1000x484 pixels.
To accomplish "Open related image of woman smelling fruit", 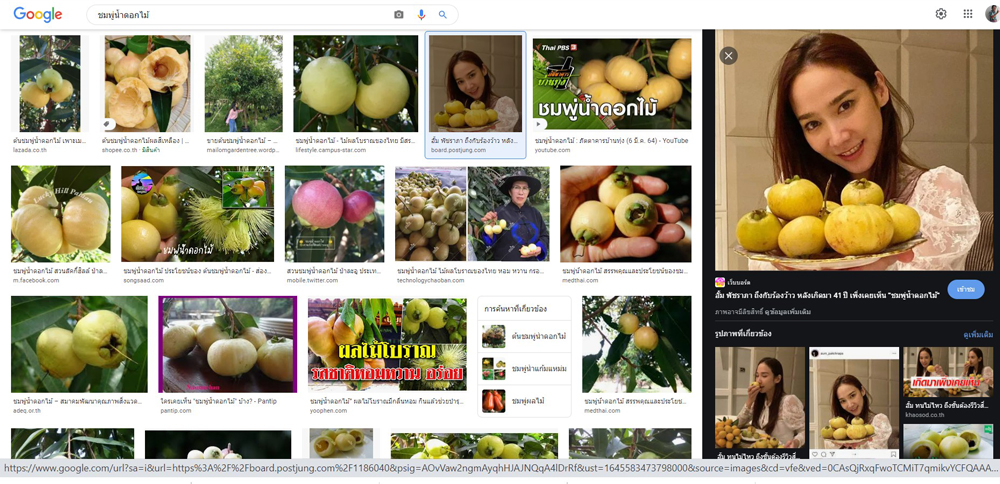I will 760,398.
